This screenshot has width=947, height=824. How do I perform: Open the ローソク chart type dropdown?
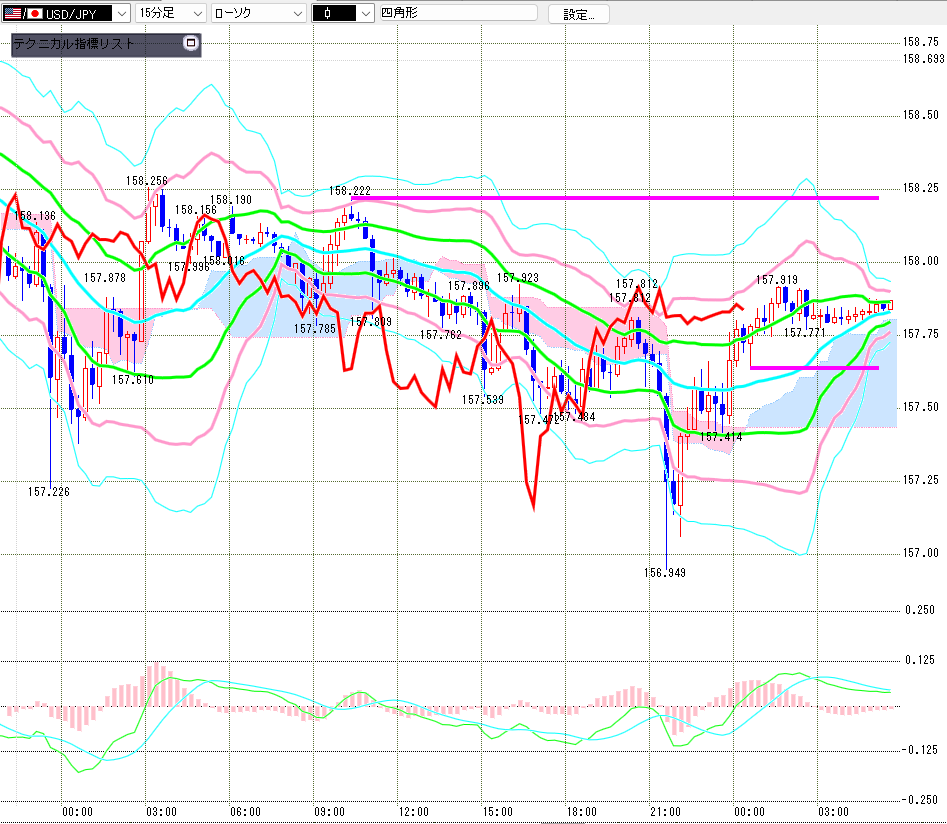point(259,13)
